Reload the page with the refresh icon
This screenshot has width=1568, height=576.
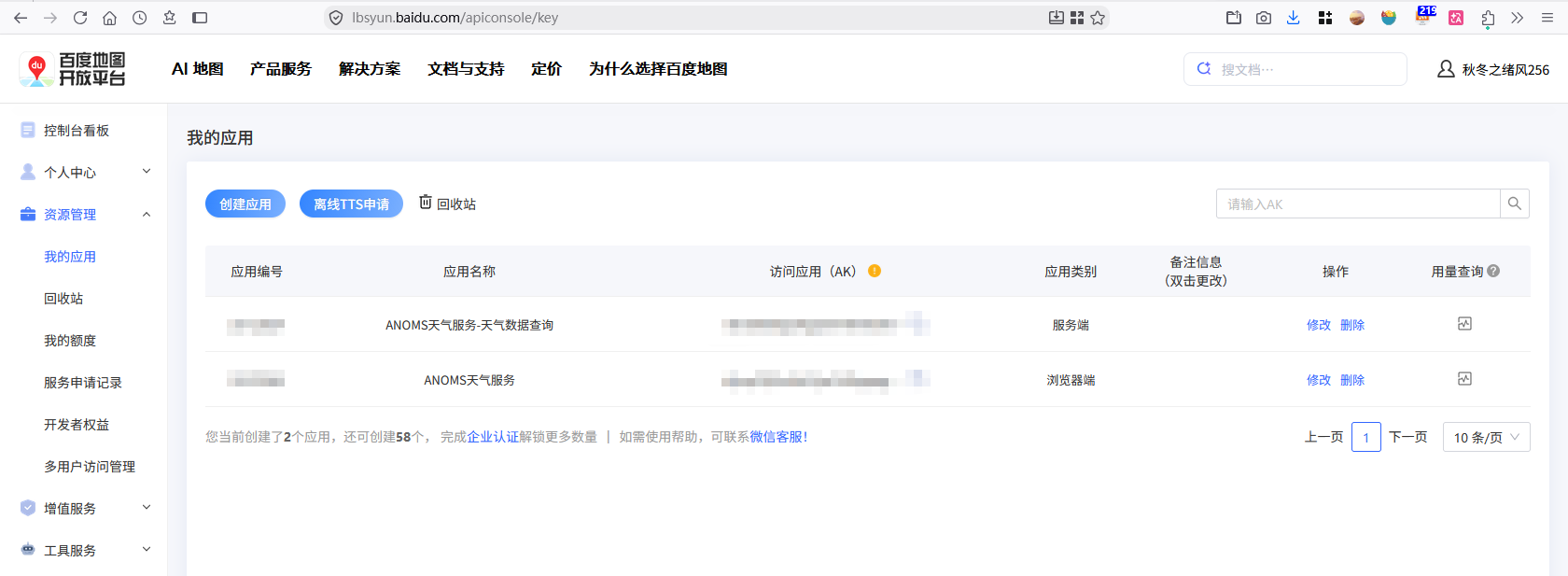tap(80, 18)
